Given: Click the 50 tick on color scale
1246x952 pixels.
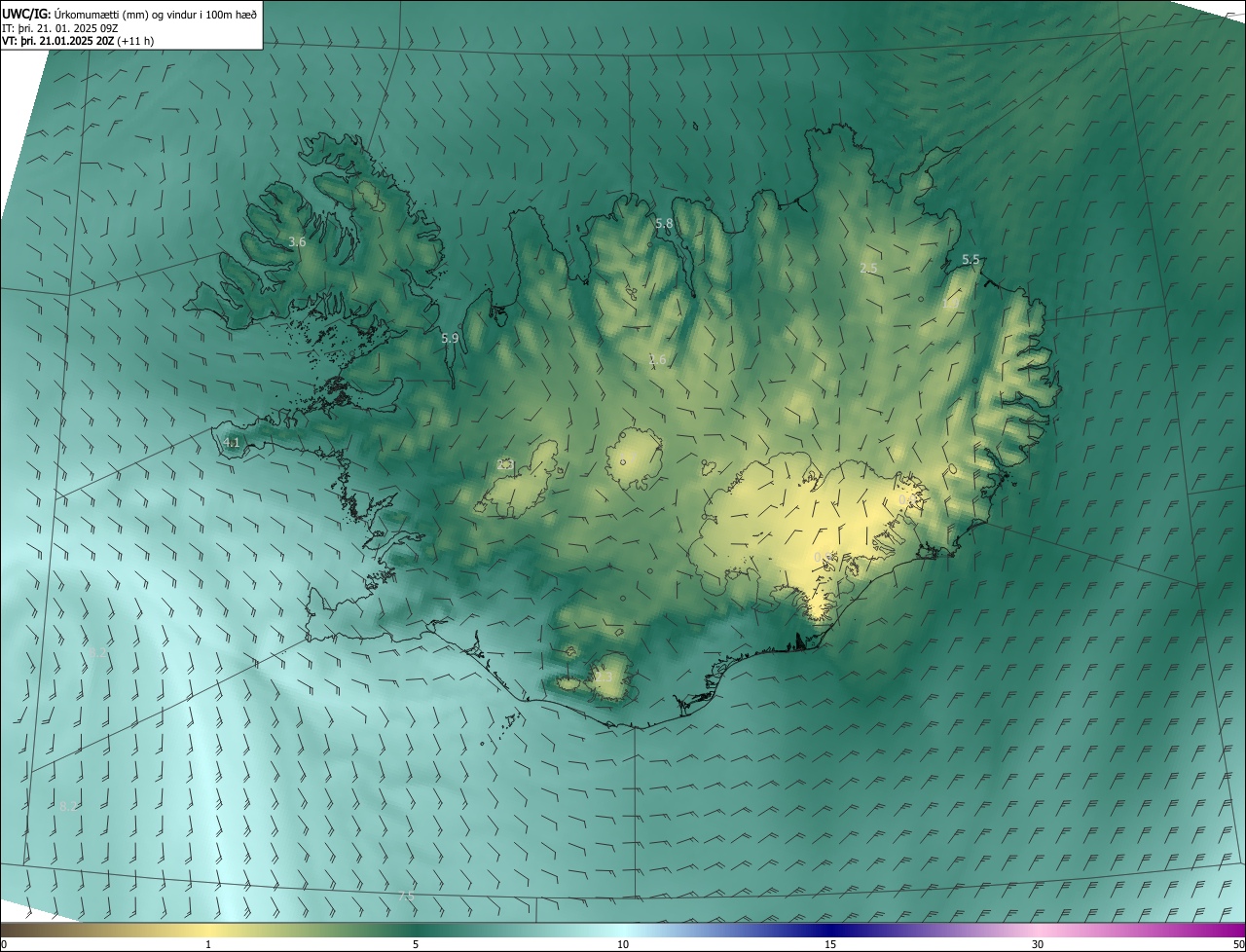Looking at the screenshot, I should pos(1238,944).
